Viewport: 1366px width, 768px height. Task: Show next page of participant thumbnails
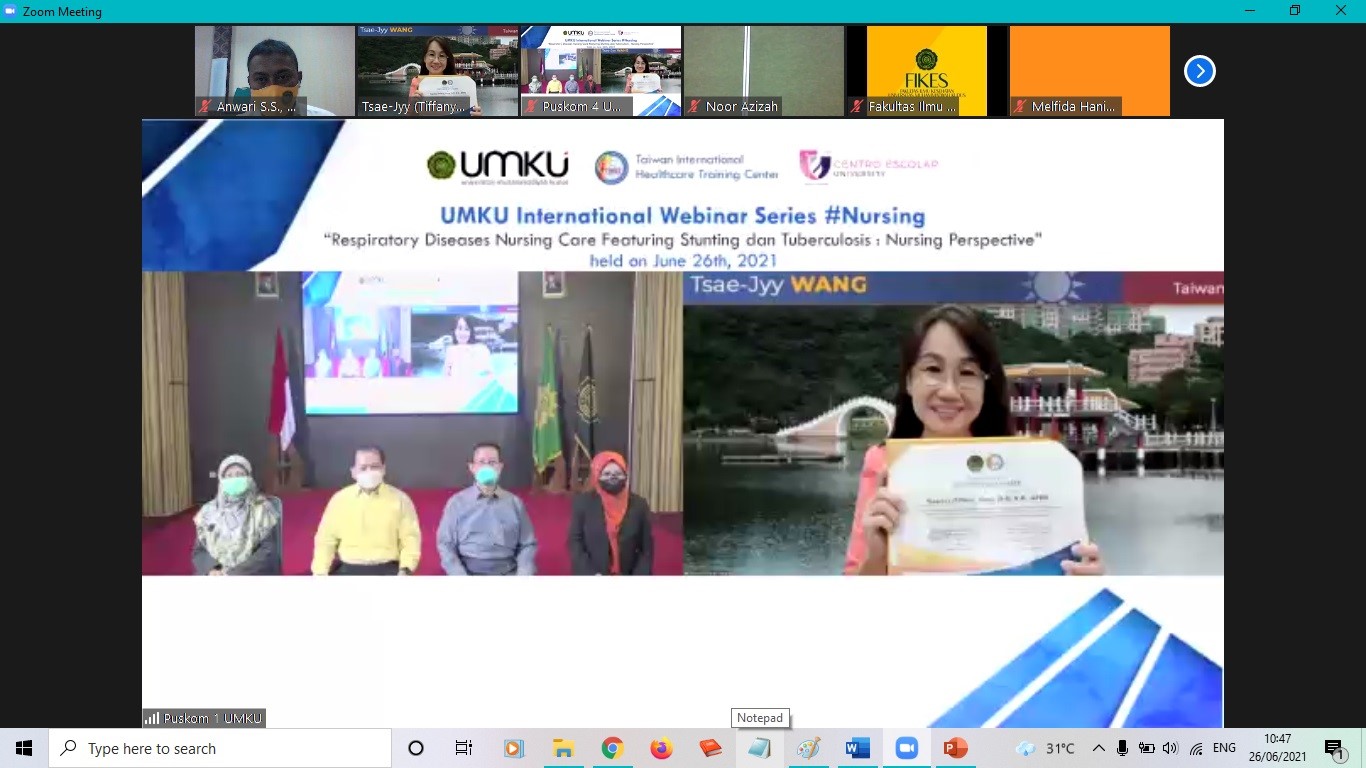click(x=1199, y=71)
